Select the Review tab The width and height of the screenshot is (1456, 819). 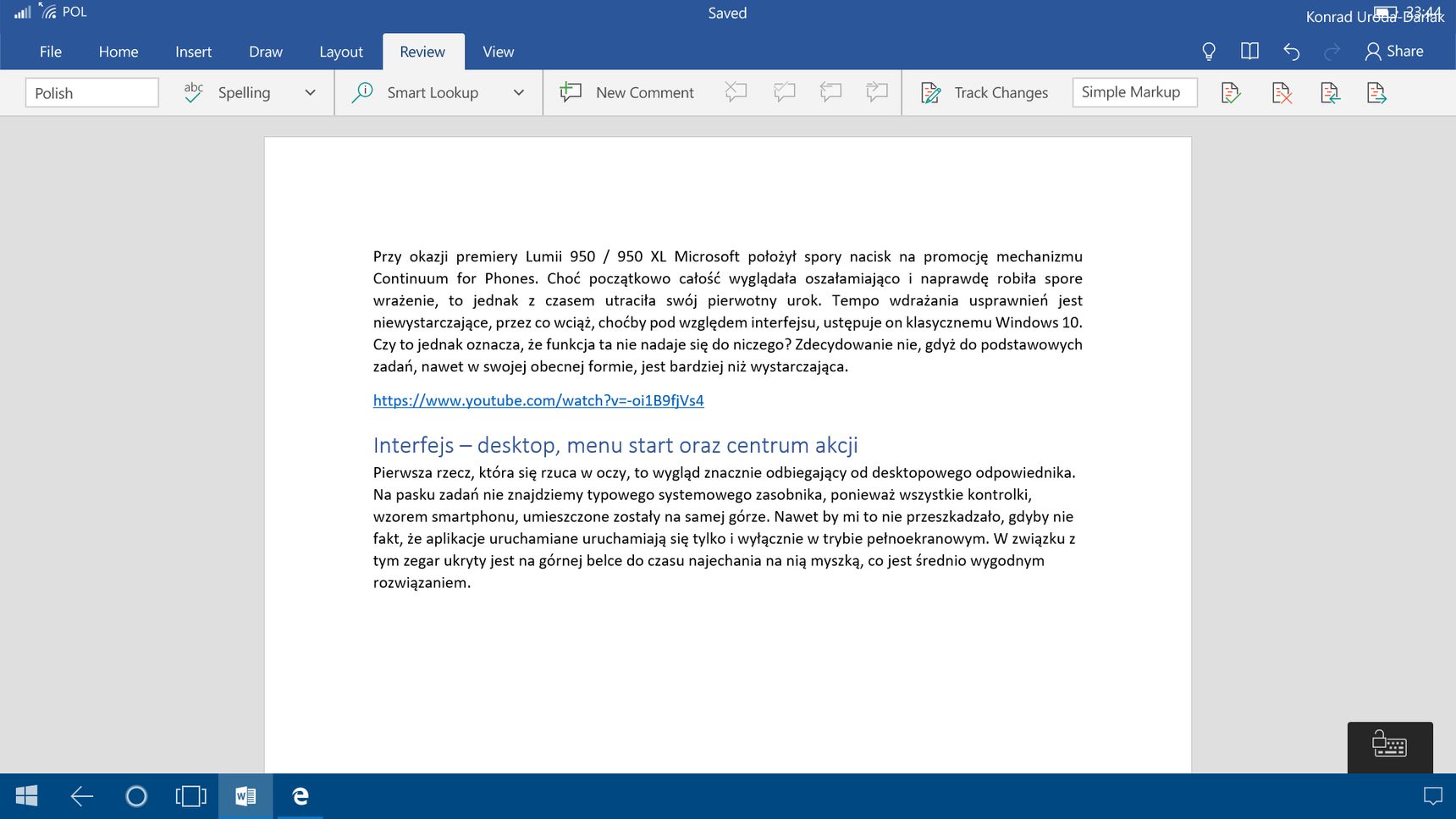pos(422,52)
